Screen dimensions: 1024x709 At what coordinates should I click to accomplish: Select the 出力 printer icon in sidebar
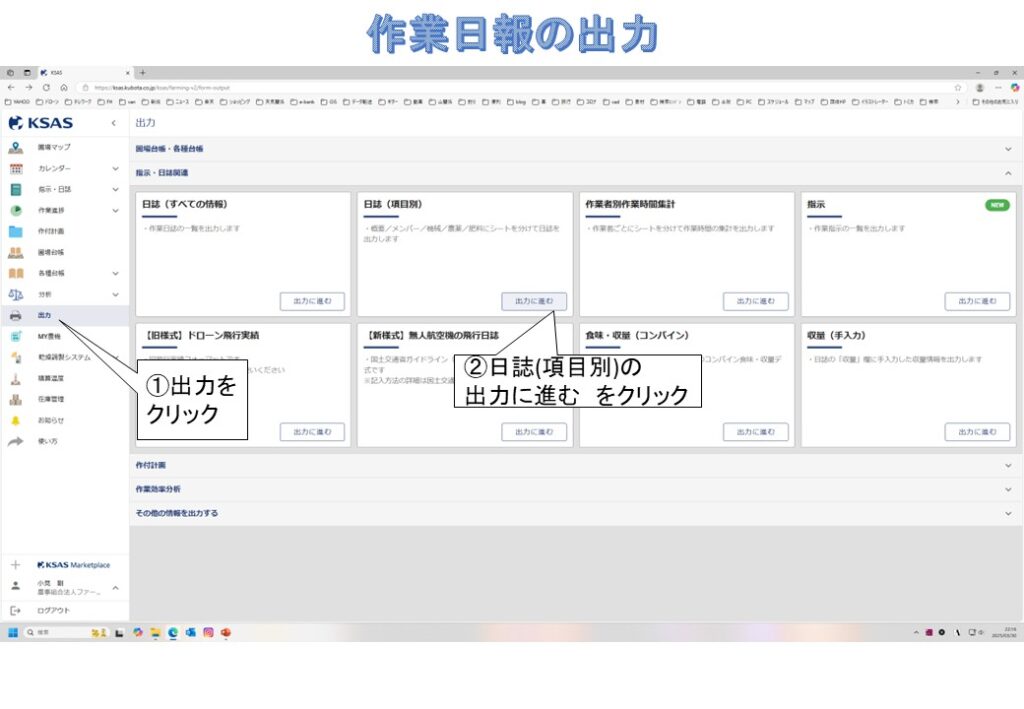coord(15,315)
